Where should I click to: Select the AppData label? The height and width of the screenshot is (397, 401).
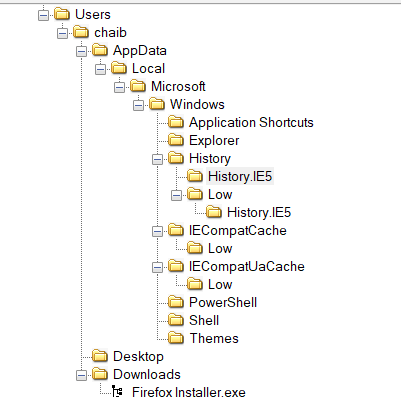point(140,51)
